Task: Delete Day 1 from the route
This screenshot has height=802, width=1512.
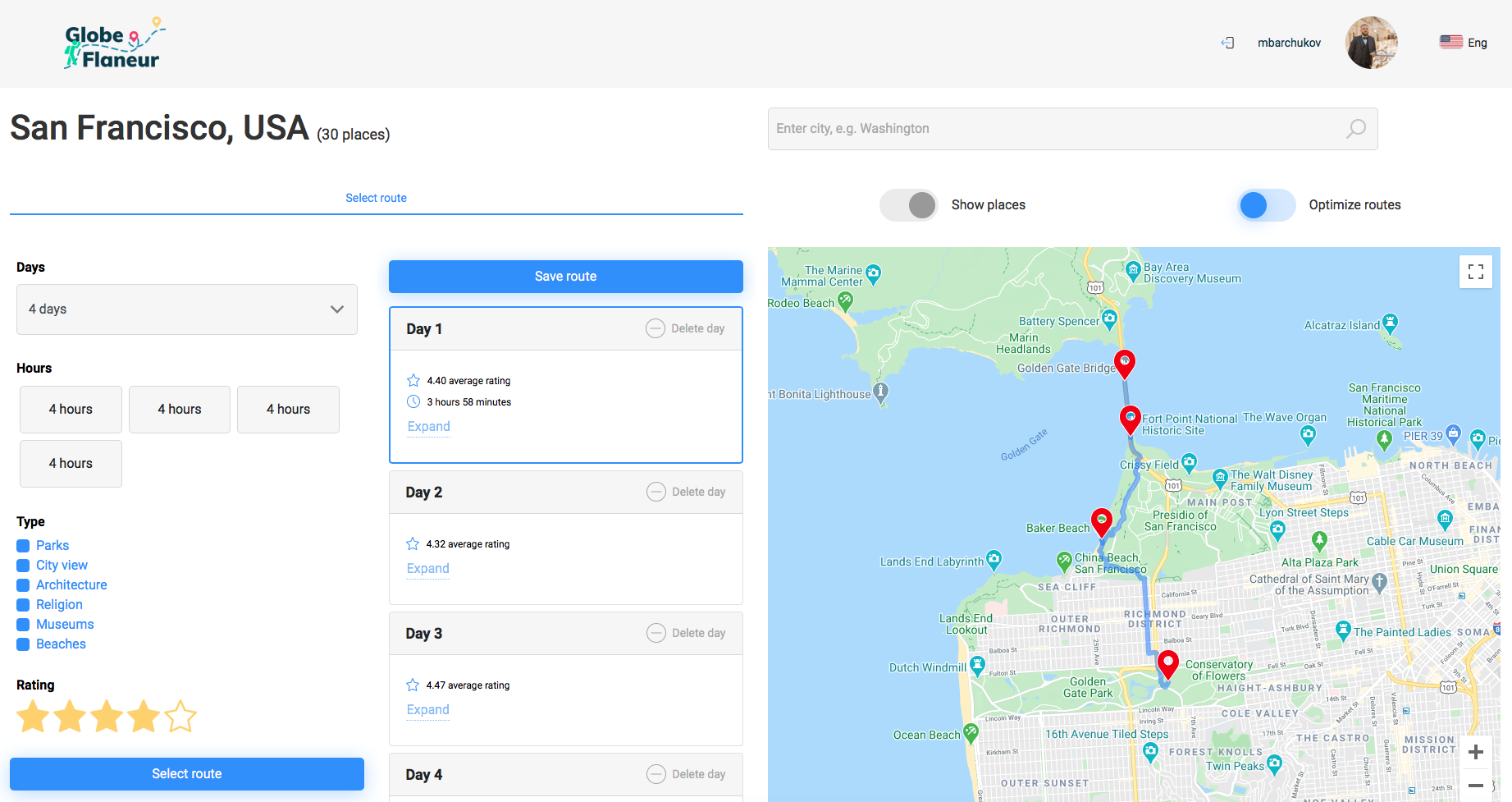Action: point(686,328)
